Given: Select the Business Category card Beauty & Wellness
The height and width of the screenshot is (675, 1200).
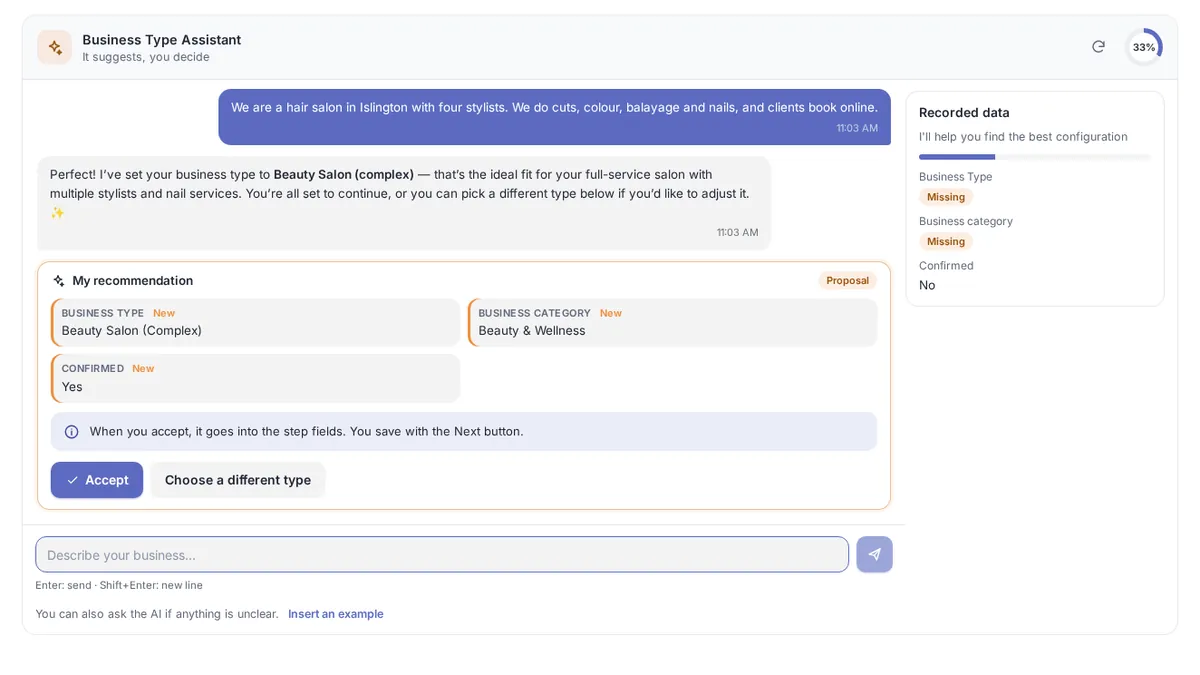Looking at the screenshot, I should 672,322.
